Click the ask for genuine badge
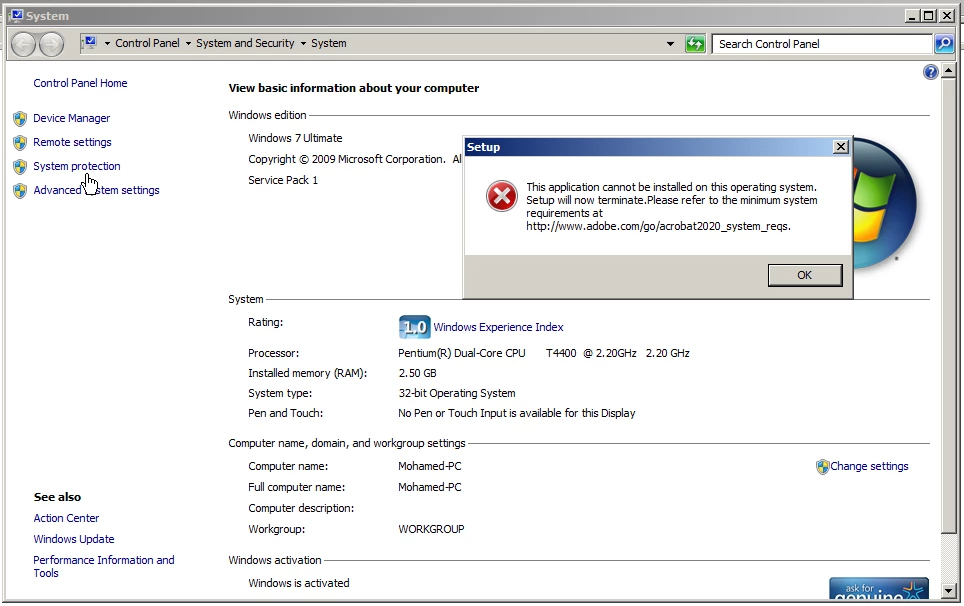The width and height of the screenshot is (964, 606). [879, 589]
